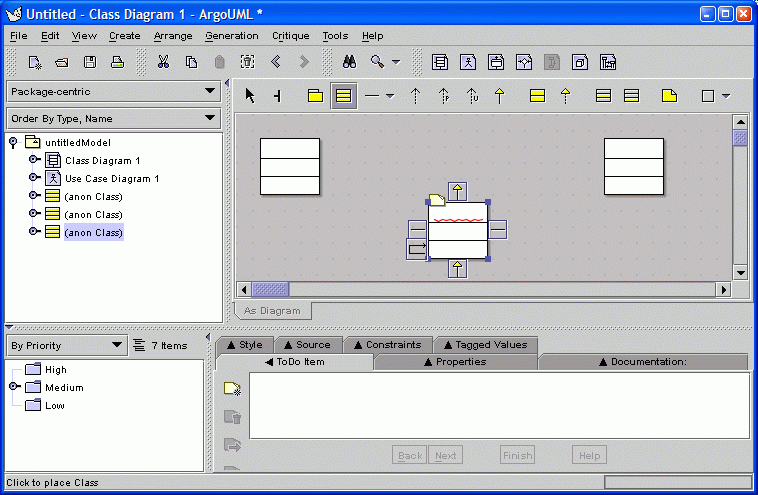758x495 pixels.
Task: Click the ToDo item description text area
Action: [499, 406]
